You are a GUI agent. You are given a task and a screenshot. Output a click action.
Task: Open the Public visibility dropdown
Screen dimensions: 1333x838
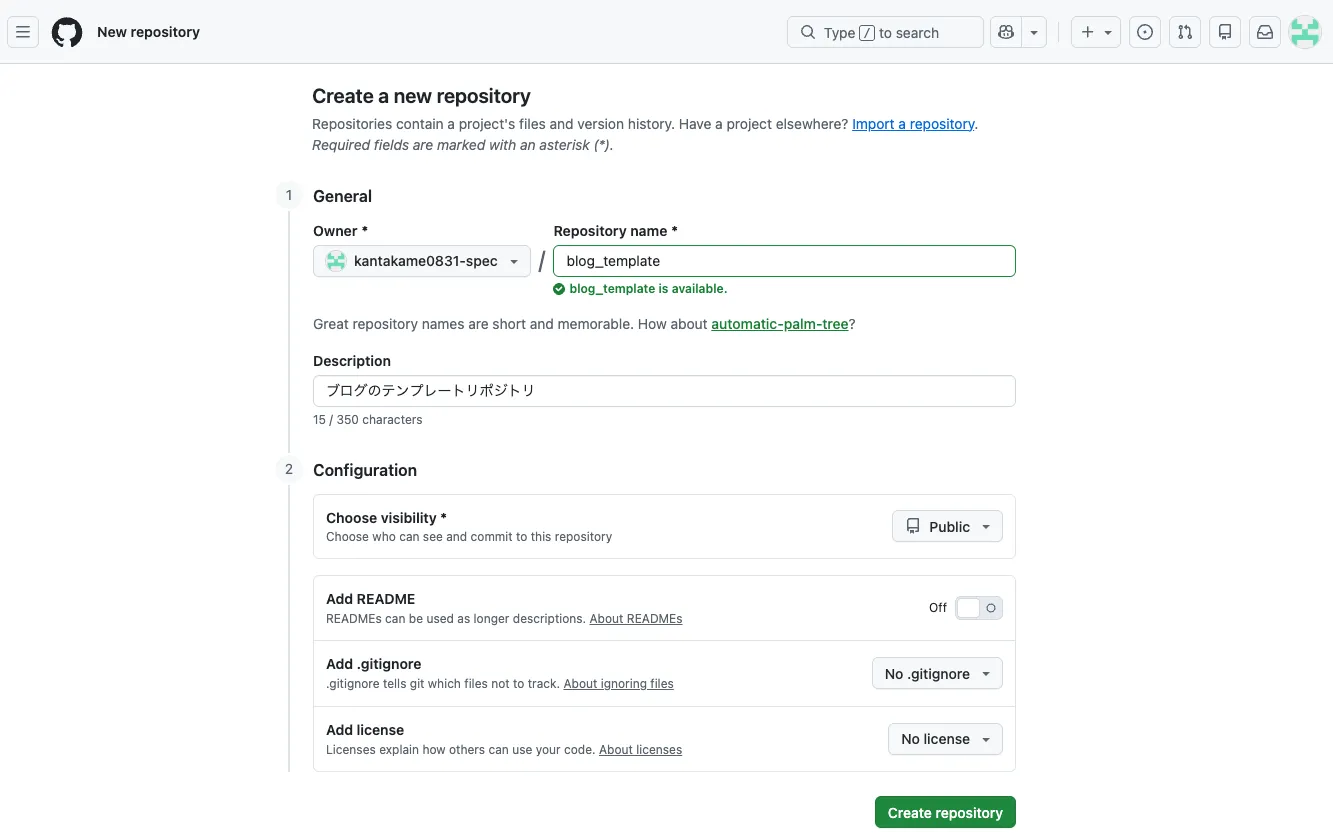pos(947,527)
